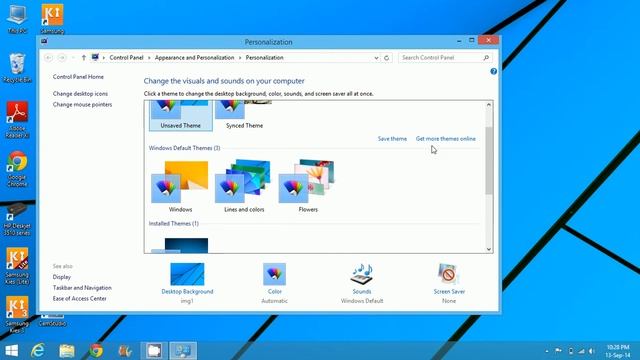Click Personalization breadcrumb
Screen dimensions: 640x360
tap(264, 58)
